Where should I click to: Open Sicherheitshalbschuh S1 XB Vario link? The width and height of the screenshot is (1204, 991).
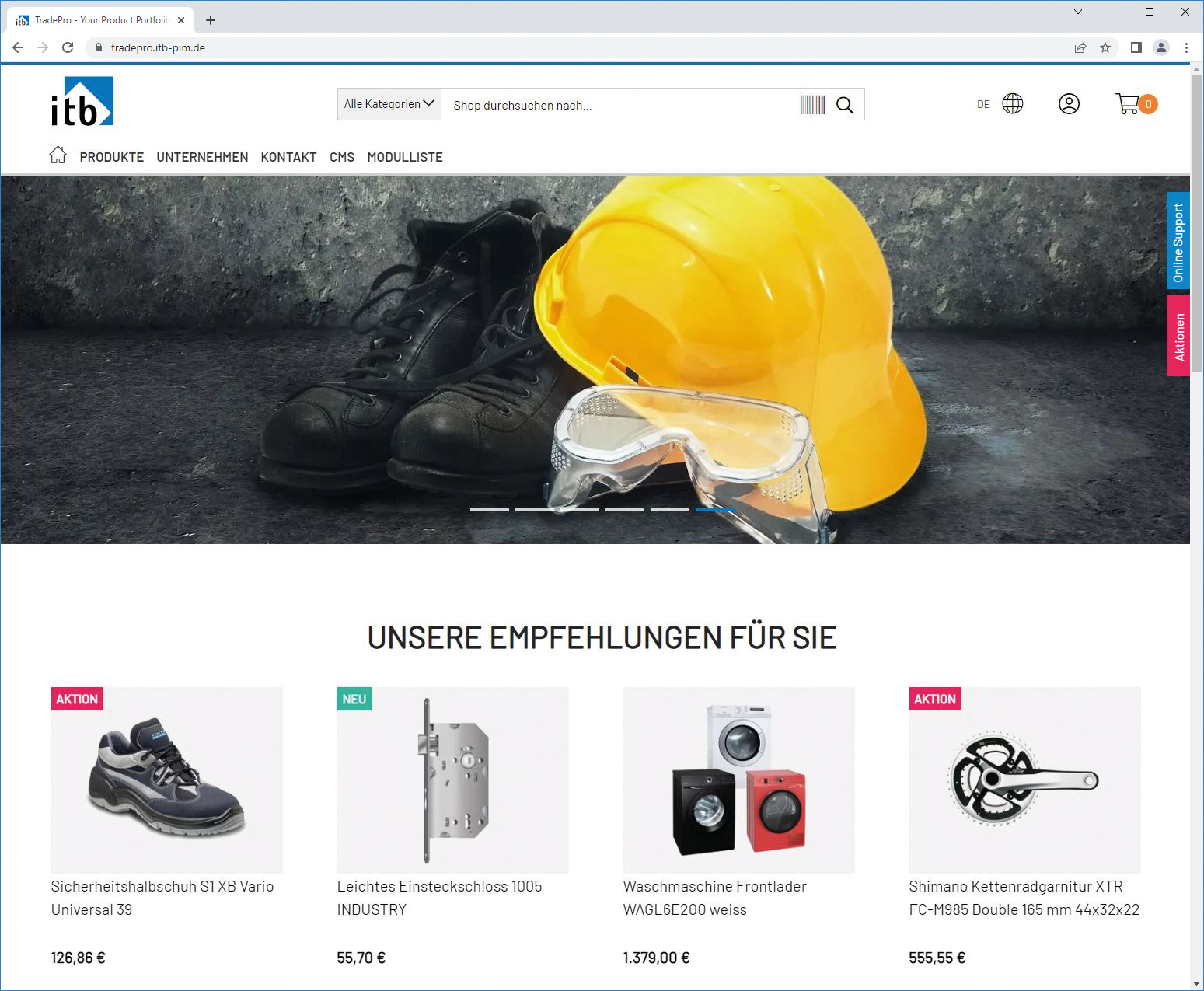pos(162,898)
